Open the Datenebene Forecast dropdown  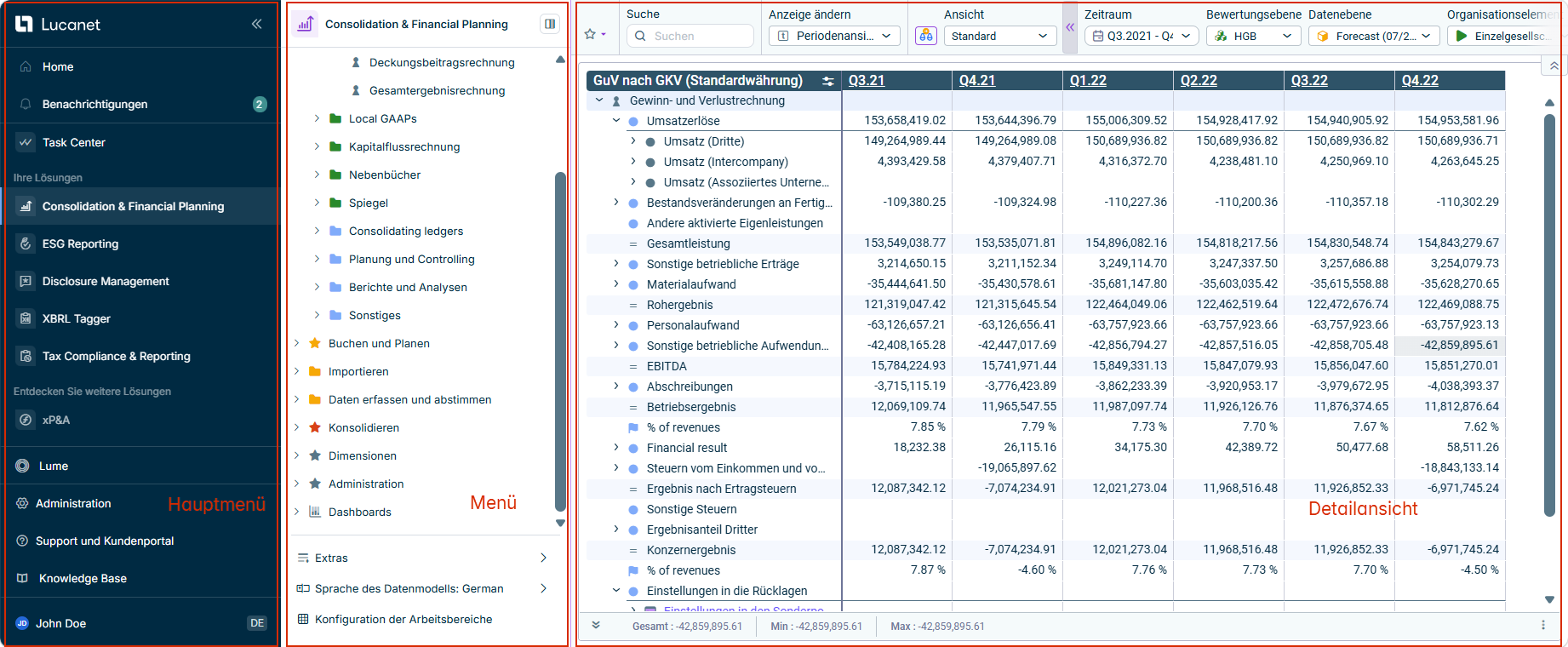tap(1375, 36)
